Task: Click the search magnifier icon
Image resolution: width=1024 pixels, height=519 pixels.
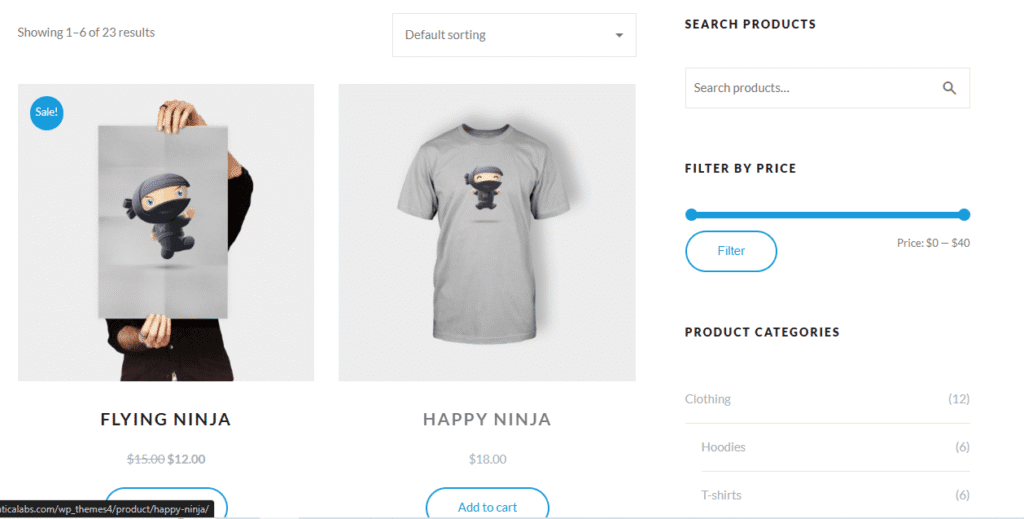Action: pyautogui.click(x=949, y=88)
